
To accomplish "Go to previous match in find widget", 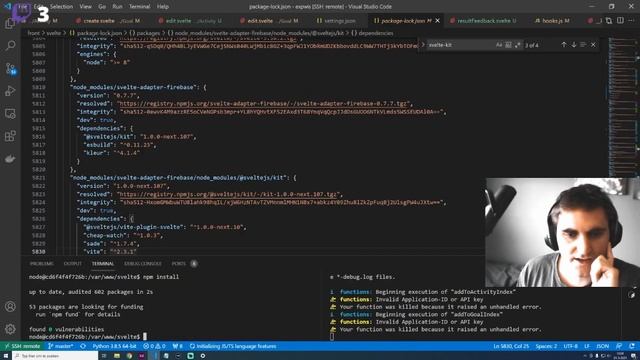I will click(x=564, y=44).
